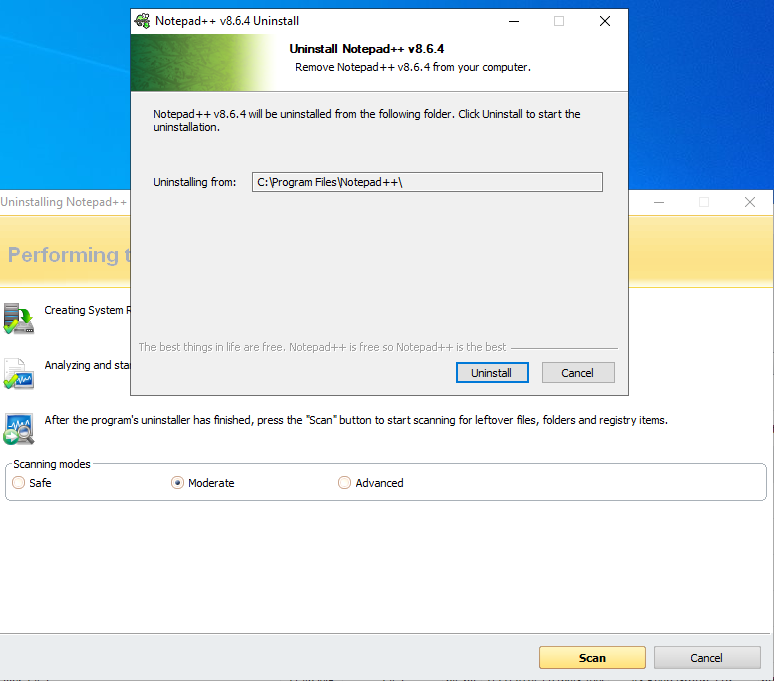Cancel the Uninstalling Notepad++ background window
This screenshot has height=681, width=774.
[x=707, y=658]
